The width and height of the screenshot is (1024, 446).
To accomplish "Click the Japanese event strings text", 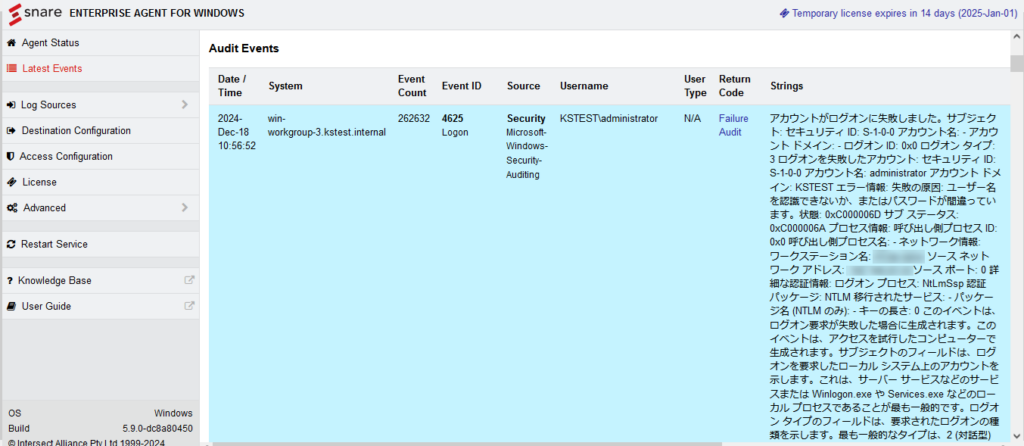I will pos(885,277).
